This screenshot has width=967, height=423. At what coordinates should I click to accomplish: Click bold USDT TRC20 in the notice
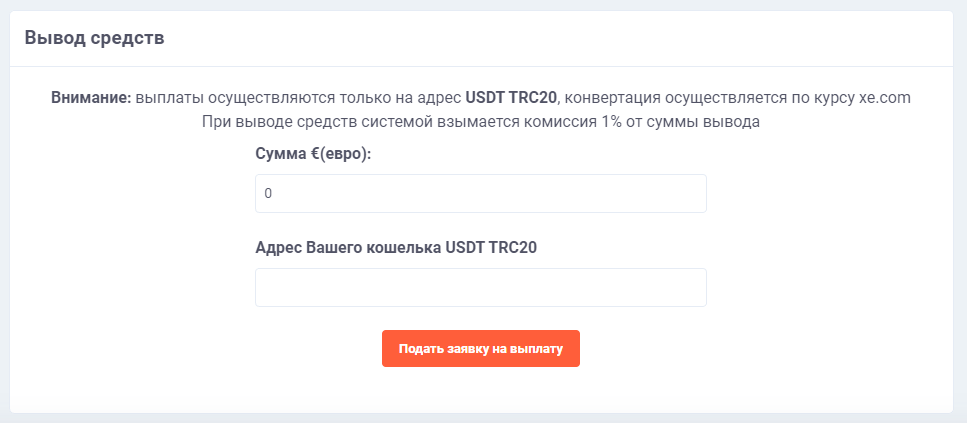pos(511,99)
